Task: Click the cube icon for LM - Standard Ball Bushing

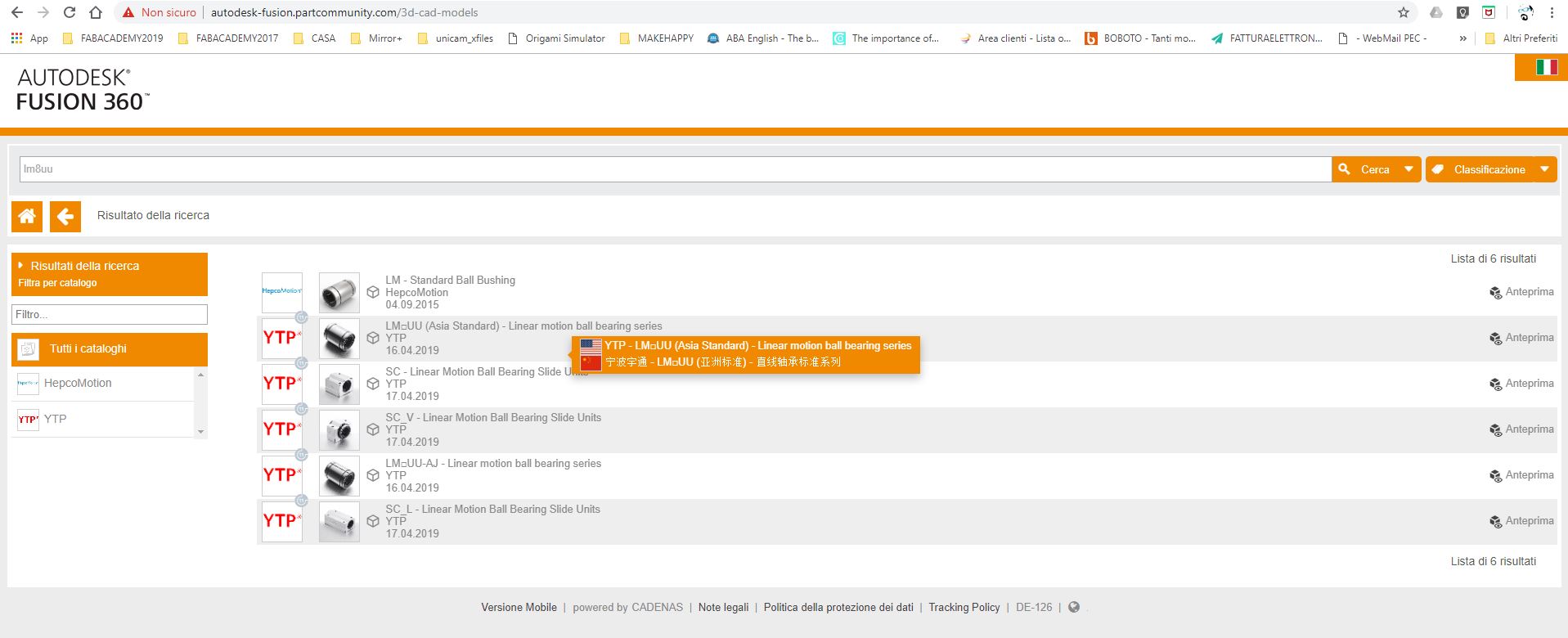Action: [373, 292]
